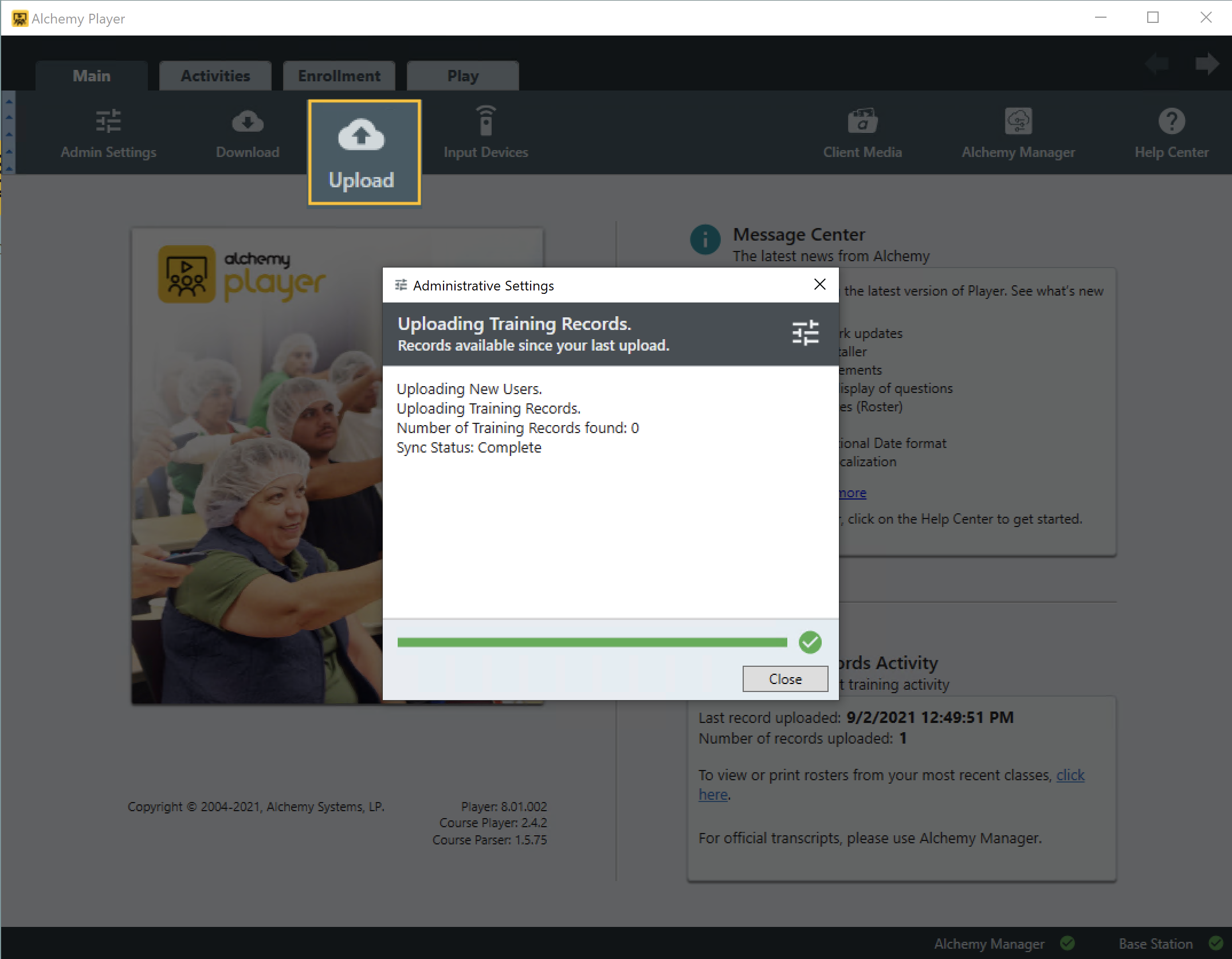Click the 'Player: 8.01.002' version text
Image resolution: width=1232 pixels, height=959 pixels.
pos(504,807)
